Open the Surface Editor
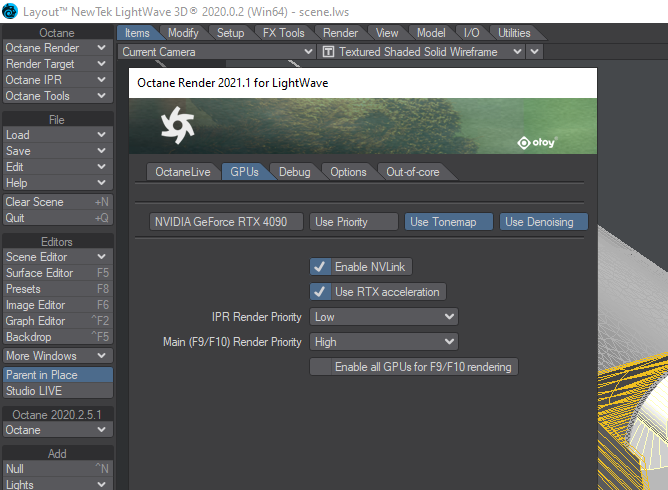This screenshot has width=668, height=490. click(x=58, y=273)
